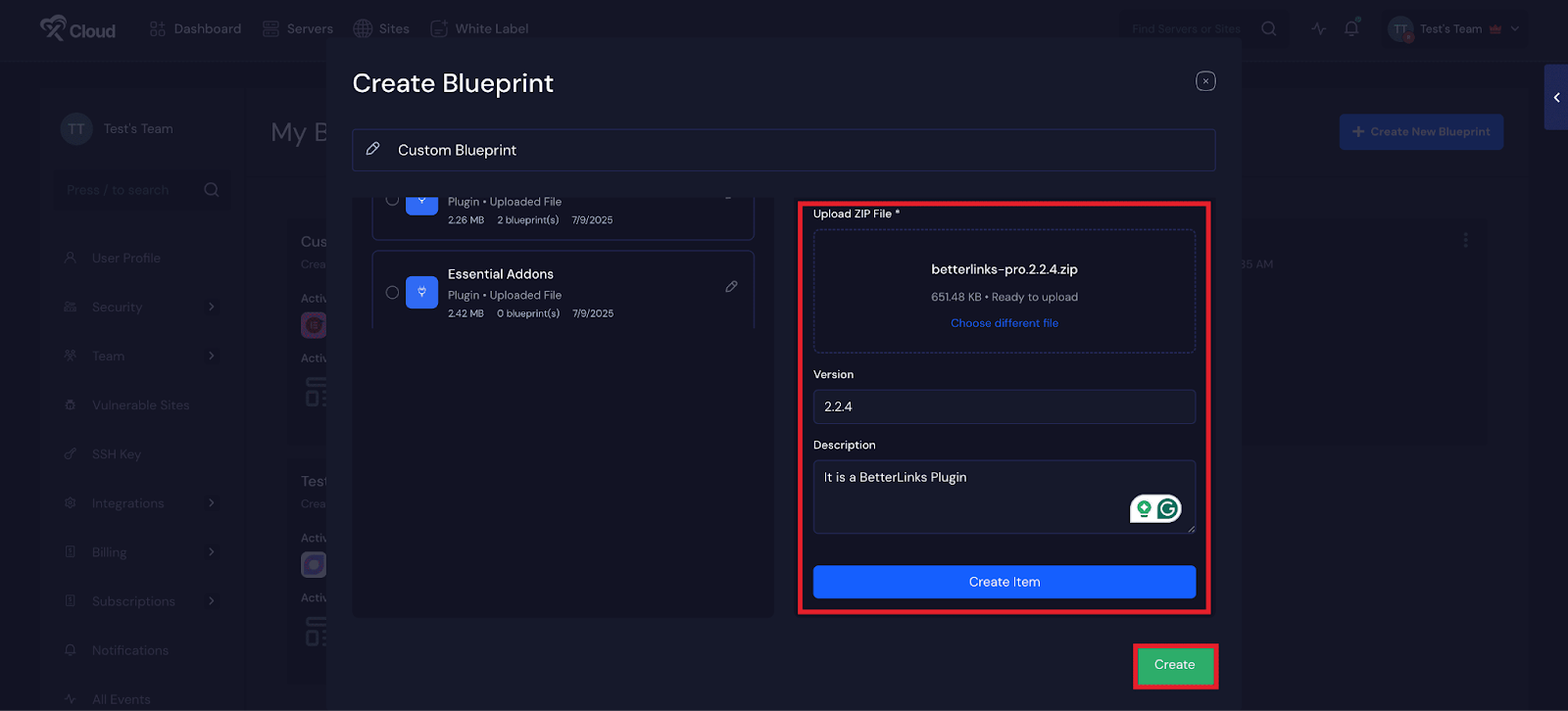Click Create New Blueprint button
This screenshot has width=1568, height=711.
[1421, 131]
